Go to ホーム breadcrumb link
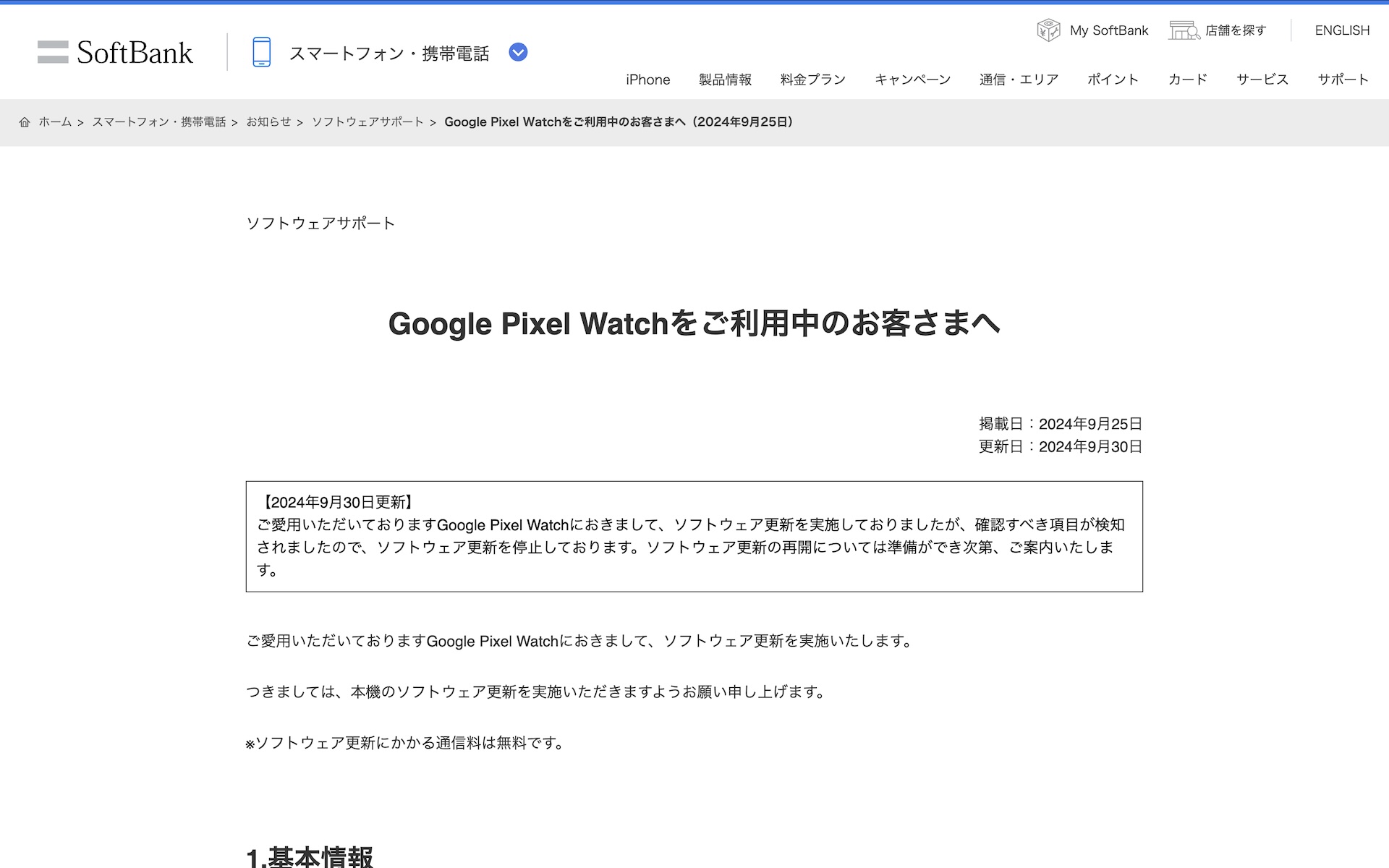 55,122
